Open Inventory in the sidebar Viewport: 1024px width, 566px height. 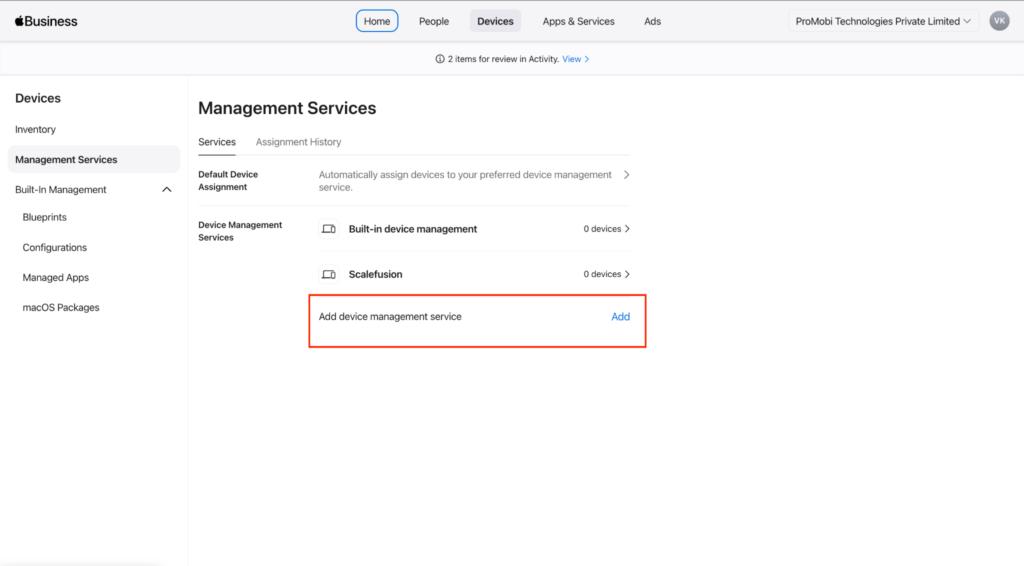click(x=35, y=129)
